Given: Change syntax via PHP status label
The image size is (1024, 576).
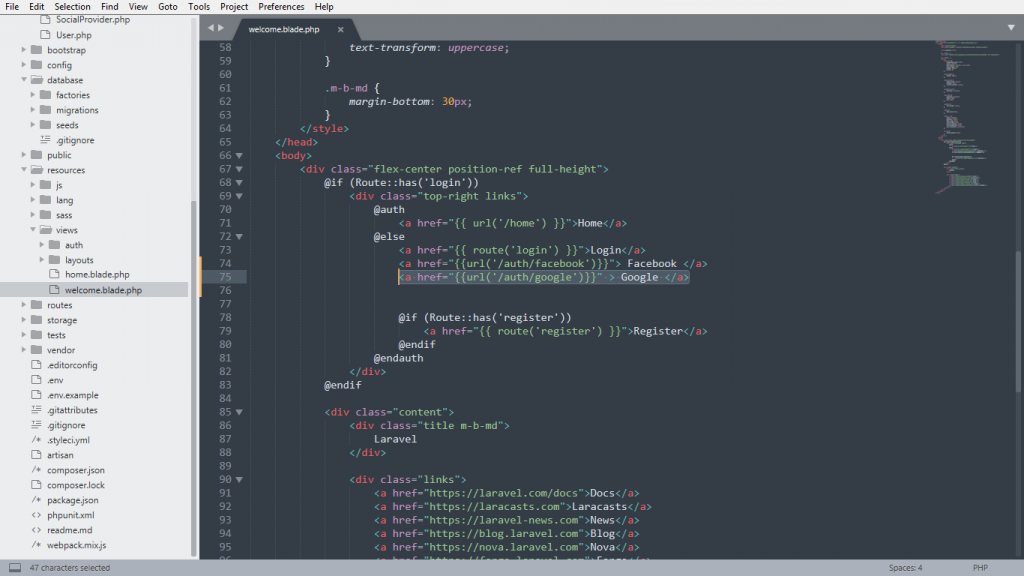Looking at the screenshot, I should tap(980, 568).
